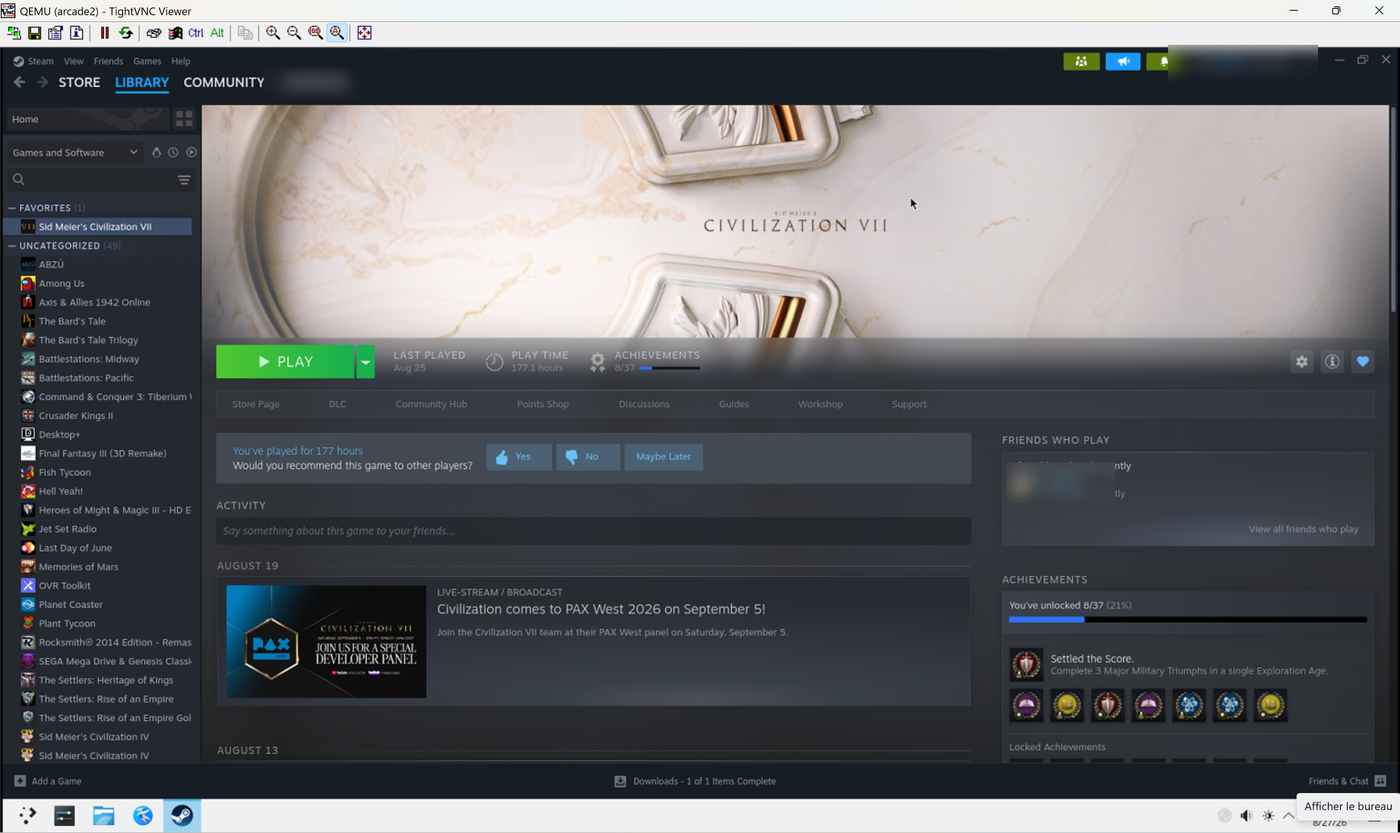
Task: Switch to library collections grid view
Action: tap(184, 119)
